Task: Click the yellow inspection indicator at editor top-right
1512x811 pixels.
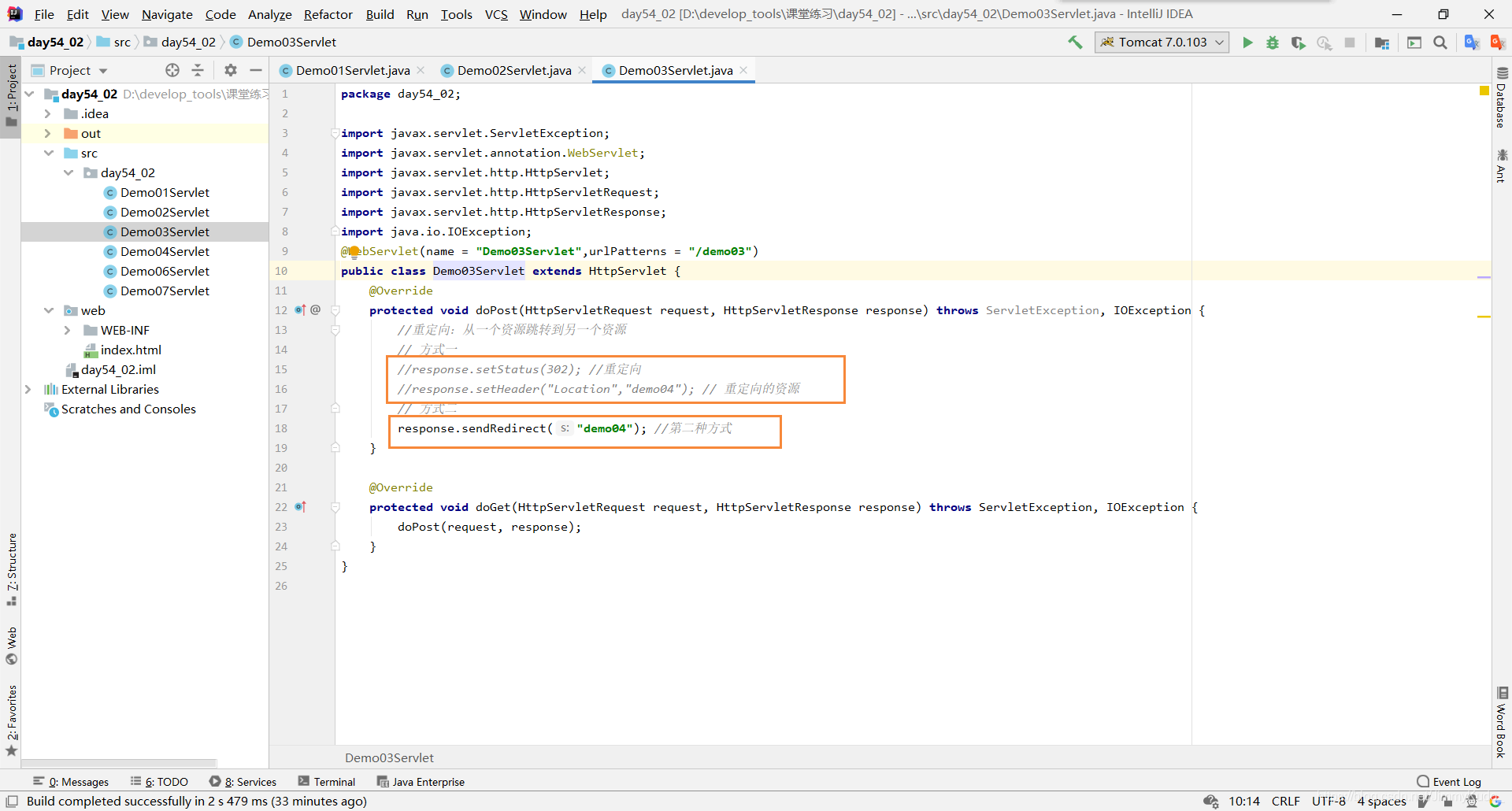Action: click(x=1484, y=91)
